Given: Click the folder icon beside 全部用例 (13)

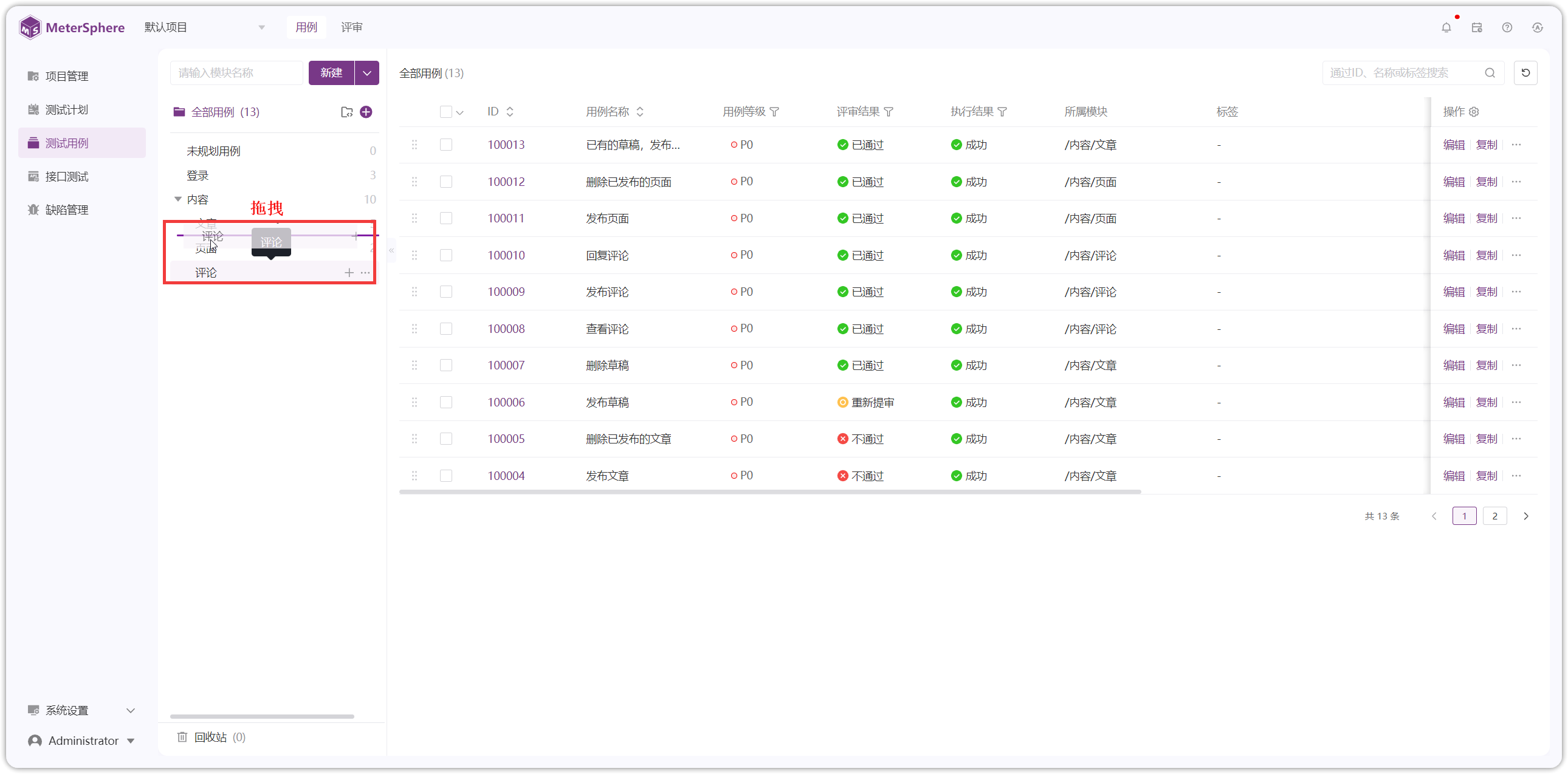Looking at the screenshot, I should [347, 112].
